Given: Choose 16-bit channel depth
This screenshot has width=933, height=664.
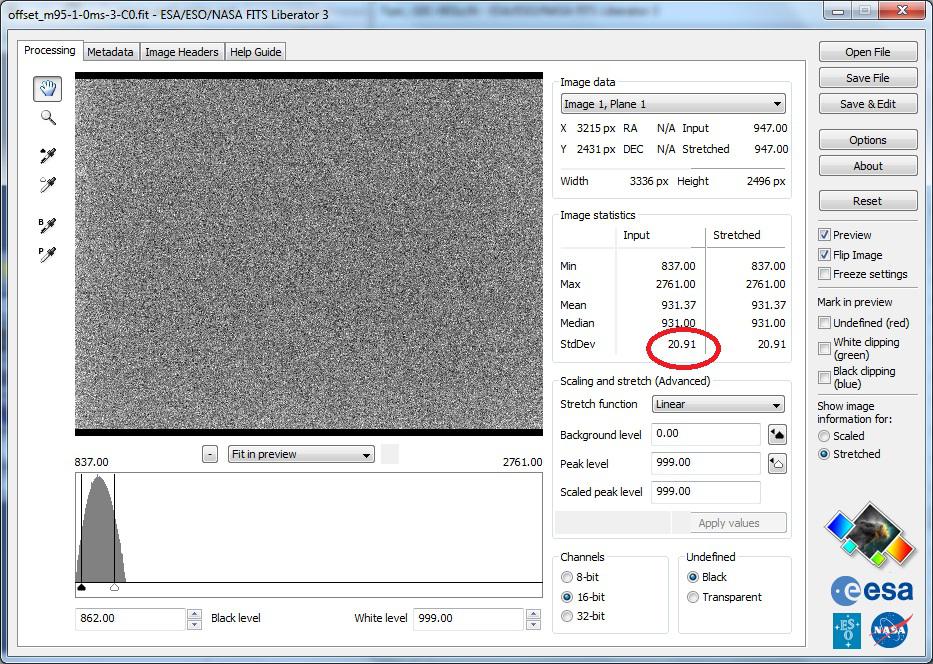Looking at the screenshot, I should [567, 597].
